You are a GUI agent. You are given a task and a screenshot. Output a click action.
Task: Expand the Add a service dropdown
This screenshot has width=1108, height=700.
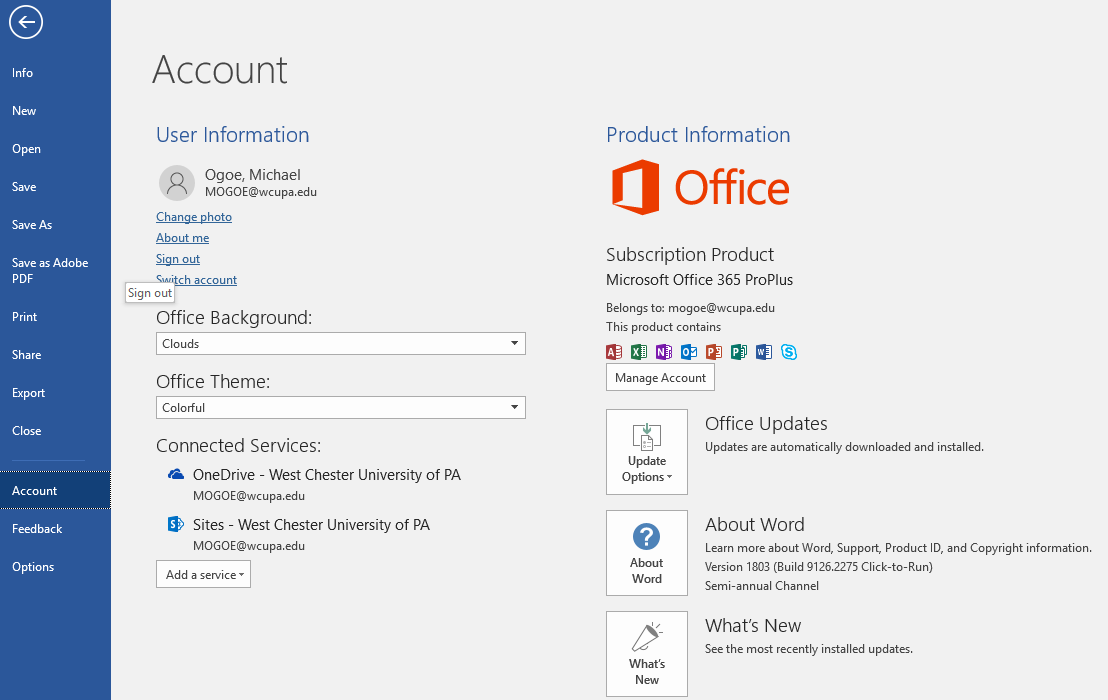coord(203,574)
